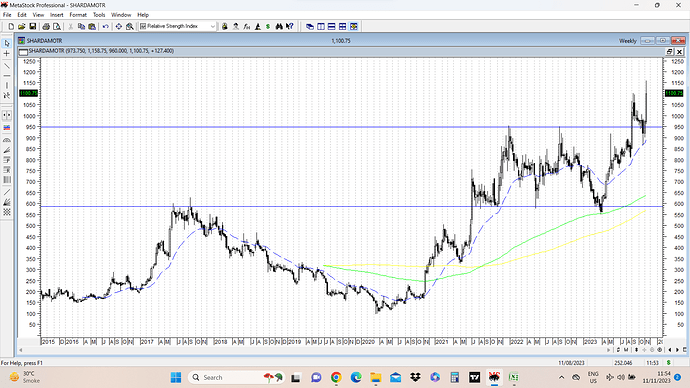
Task: Choose the vertical line drawing tool
Action: point(7,85)
